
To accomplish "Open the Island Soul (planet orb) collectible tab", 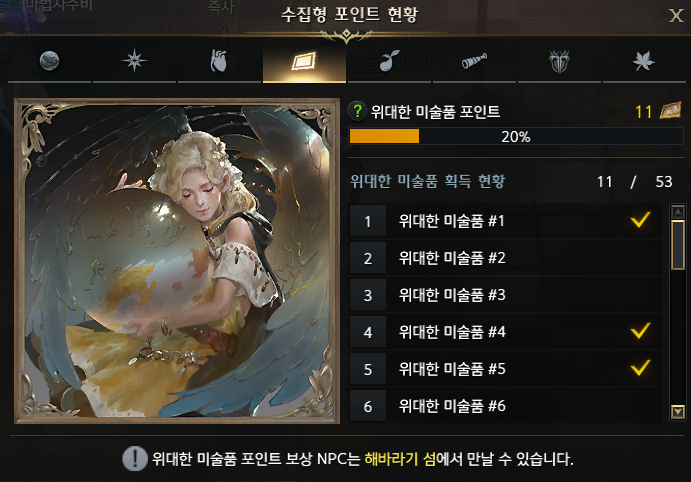I will tap(49, 61).
